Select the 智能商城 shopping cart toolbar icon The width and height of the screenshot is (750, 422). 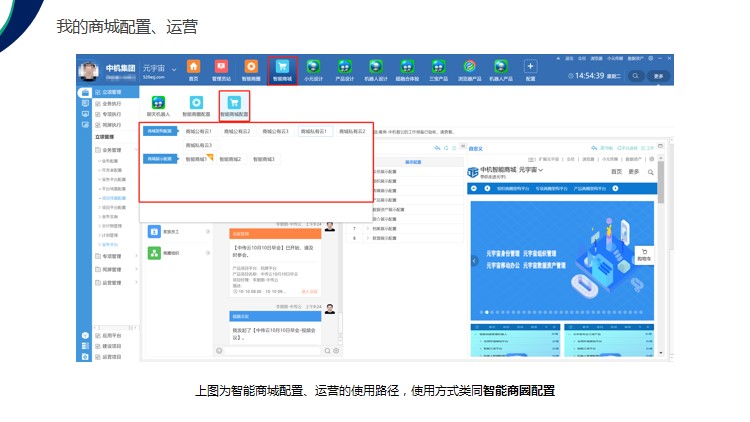coord(282,67)
